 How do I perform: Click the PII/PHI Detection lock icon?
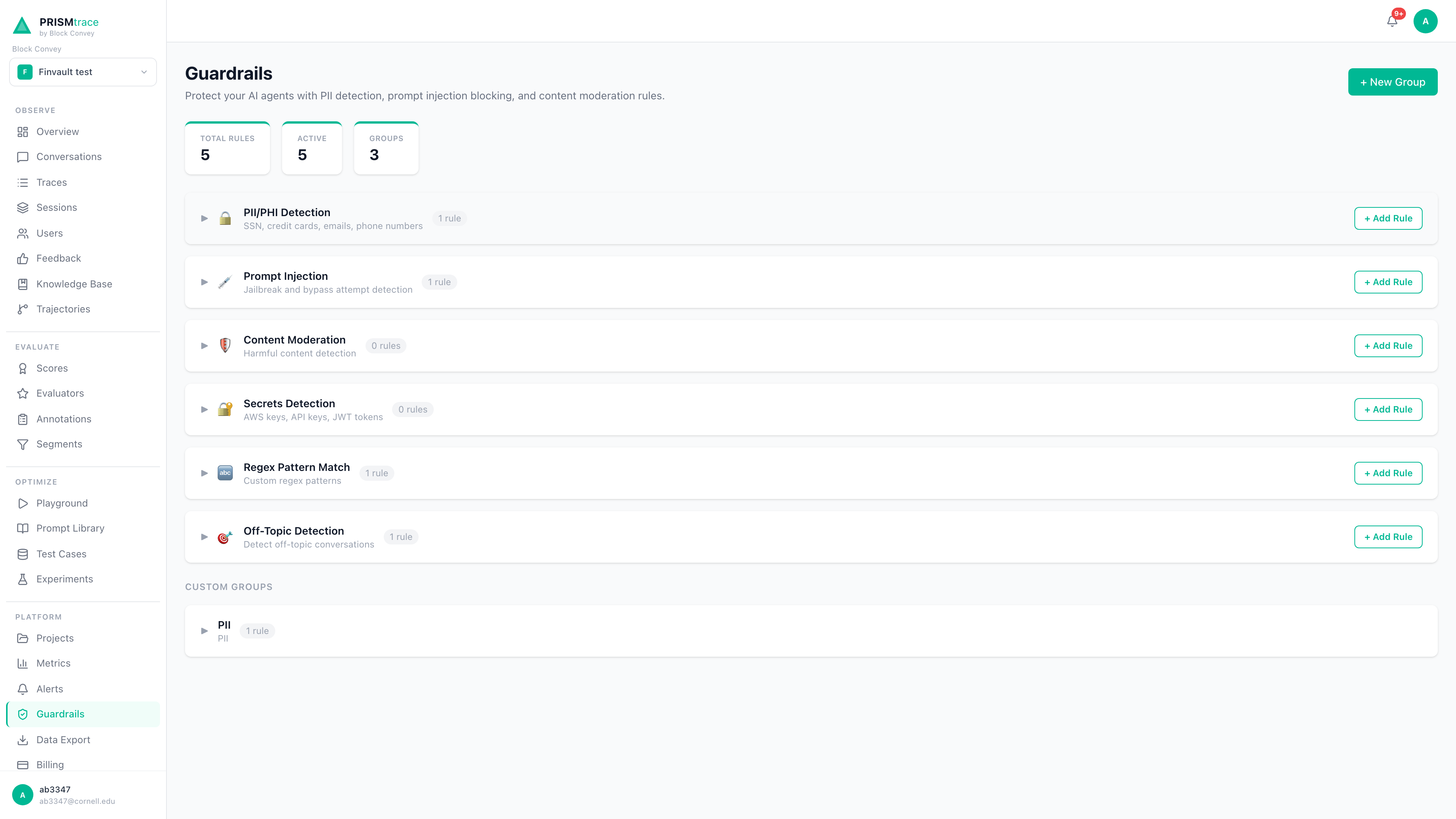(x=225, y=219)
